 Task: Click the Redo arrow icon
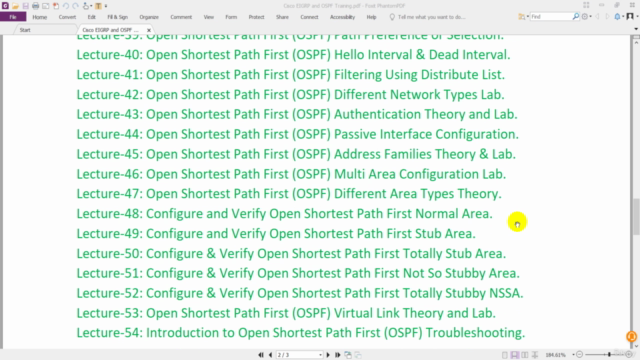click(76, 6)
